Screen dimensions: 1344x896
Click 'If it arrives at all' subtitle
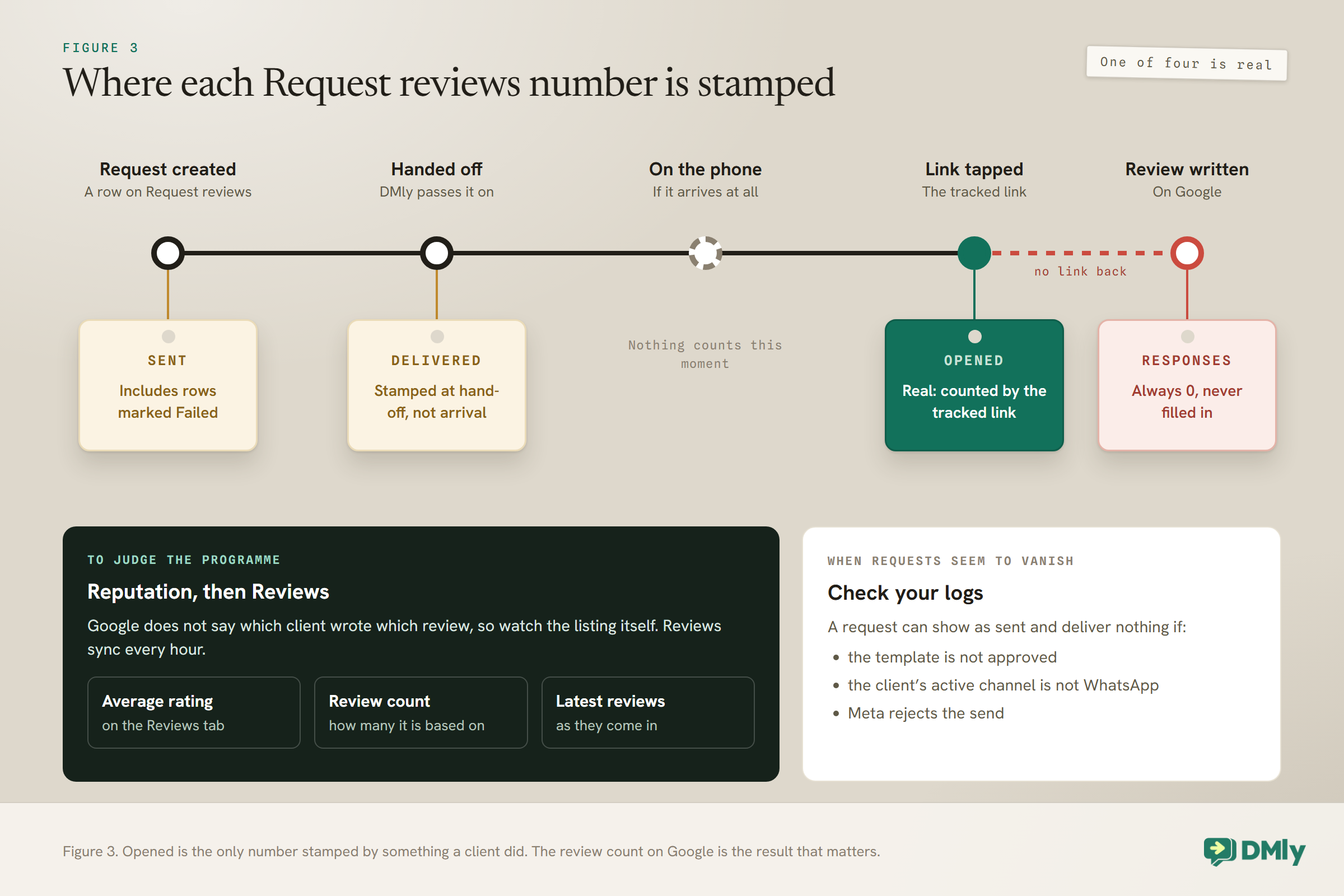coord(705,192)
